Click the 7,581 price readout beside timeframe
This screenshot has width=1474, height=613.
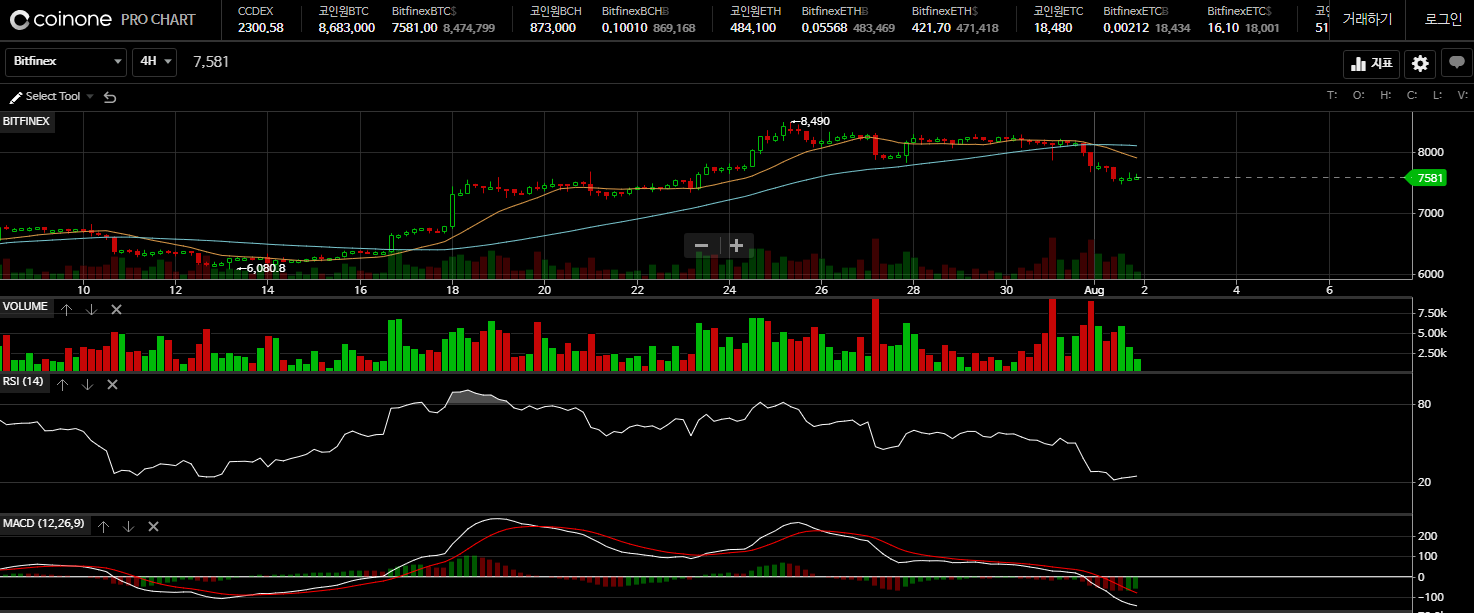[x=211, y=62]
